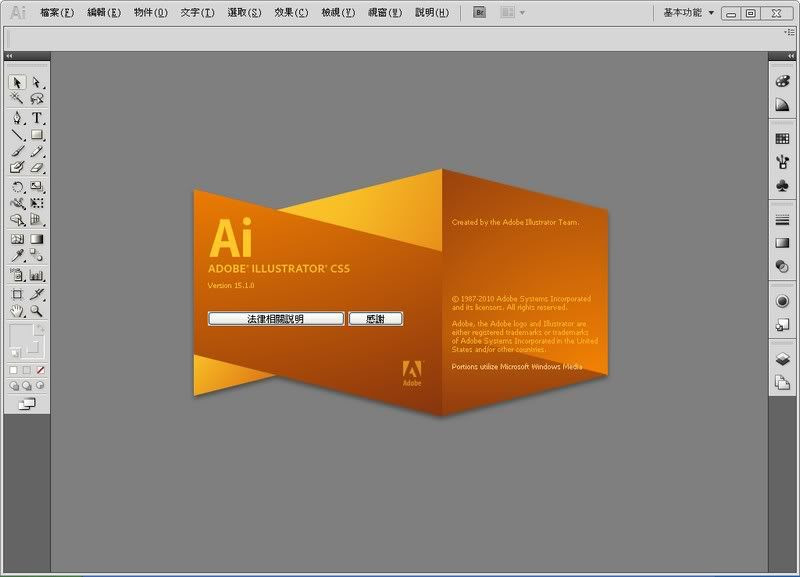Open the Symbols panel club icon
Viewport: 800px width, 577px height.
pos(782,186)
